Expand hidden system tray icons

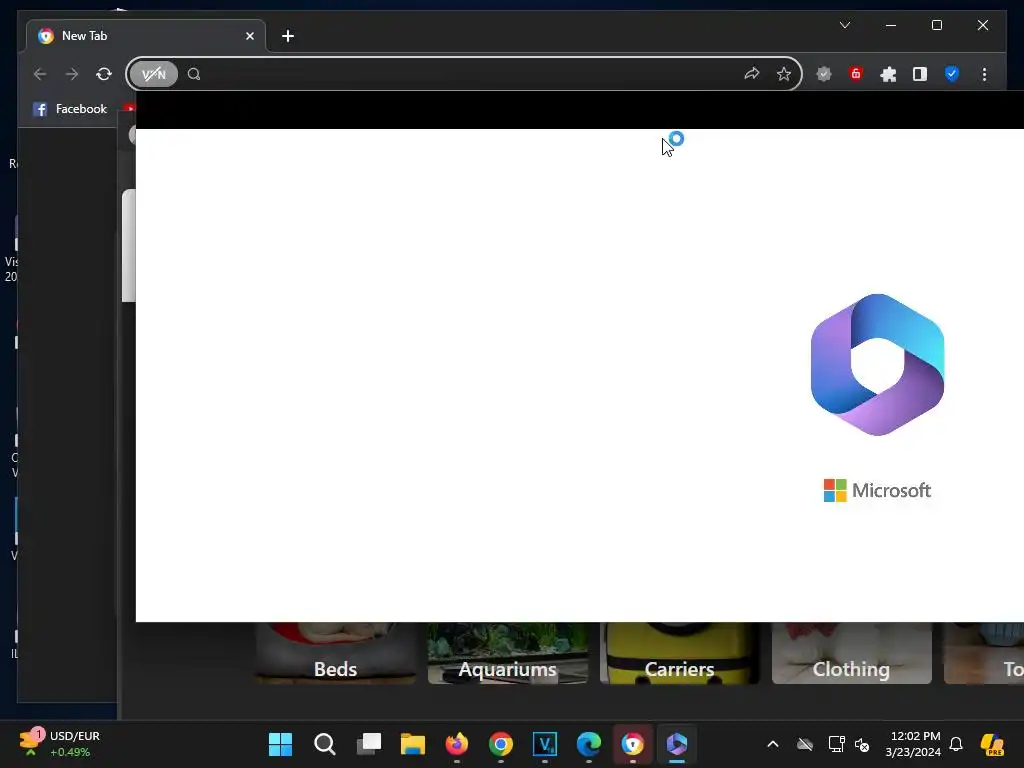pyautogui.click(x=773, y=744)
